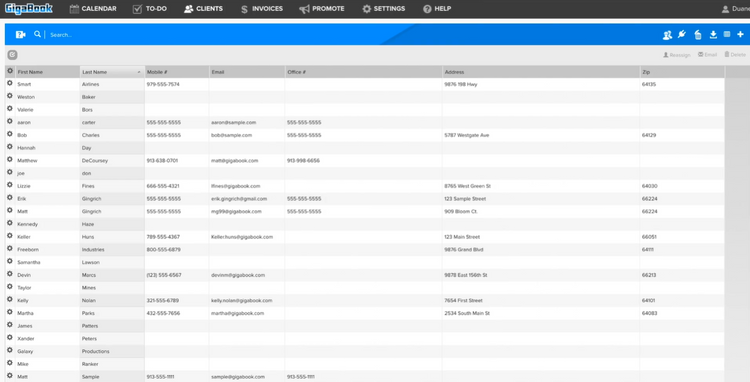Open gear menu for Weston Baker row

pos(10,96)
